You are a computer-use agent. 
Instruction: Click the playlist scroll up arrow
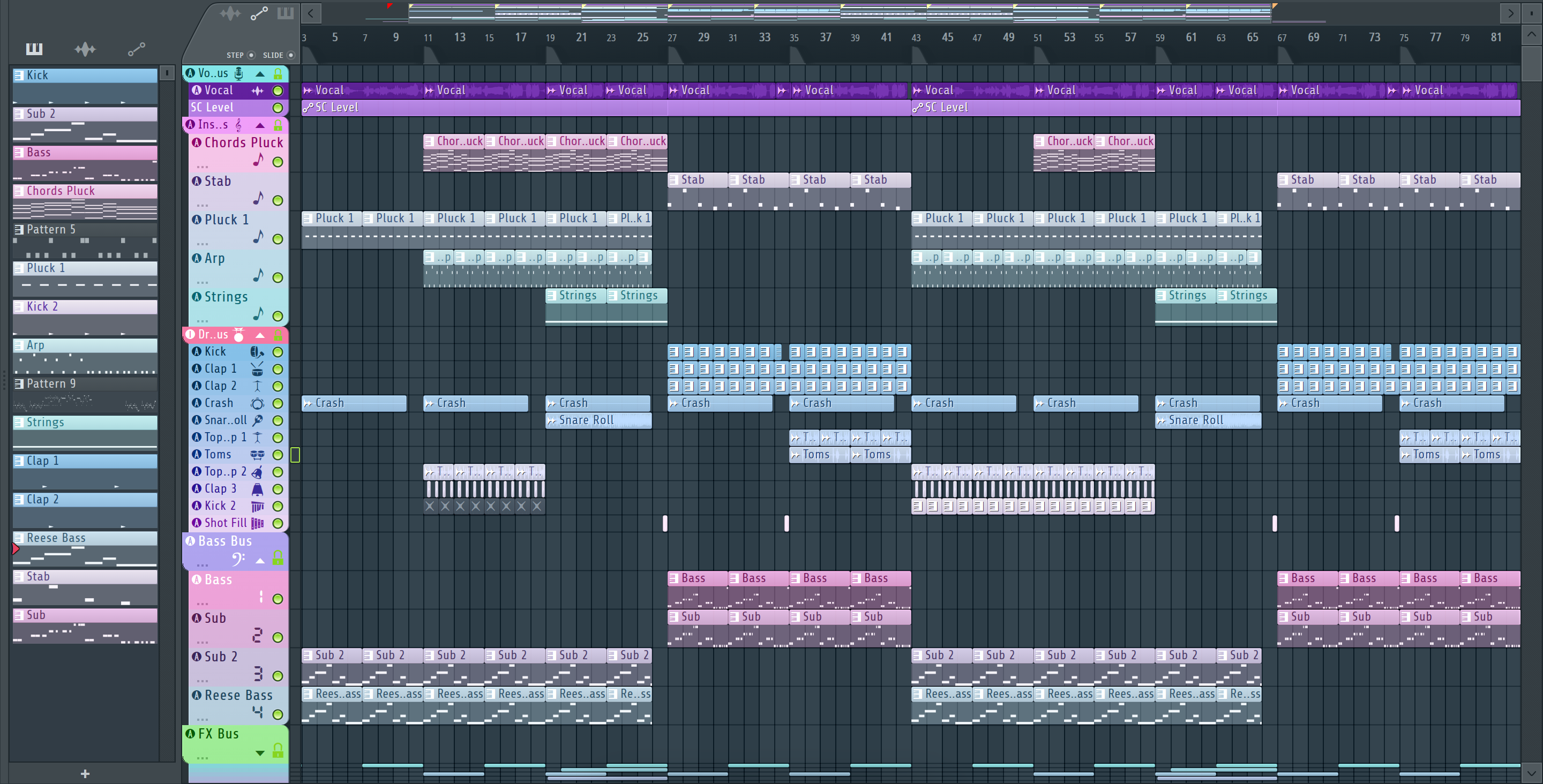[1532, 35]
